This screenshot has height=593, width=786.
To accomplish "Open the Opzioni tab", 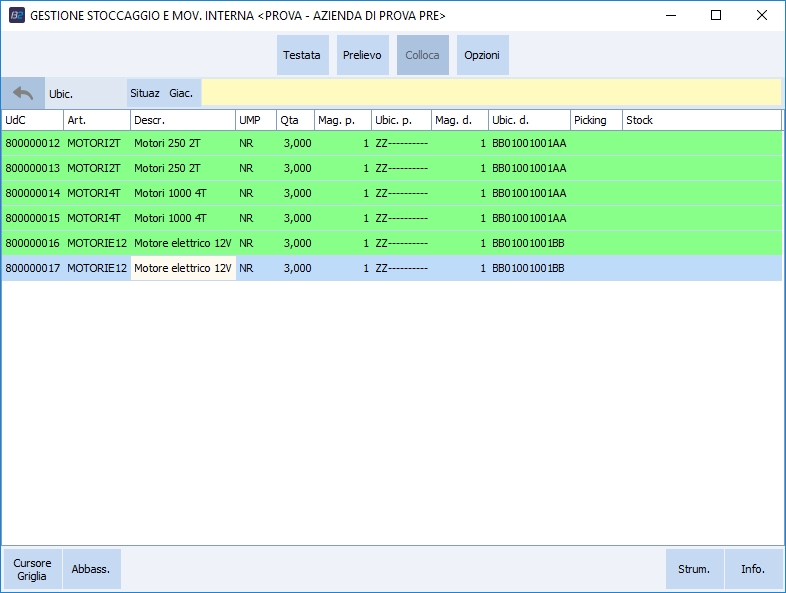I will [x=482, y=55].
